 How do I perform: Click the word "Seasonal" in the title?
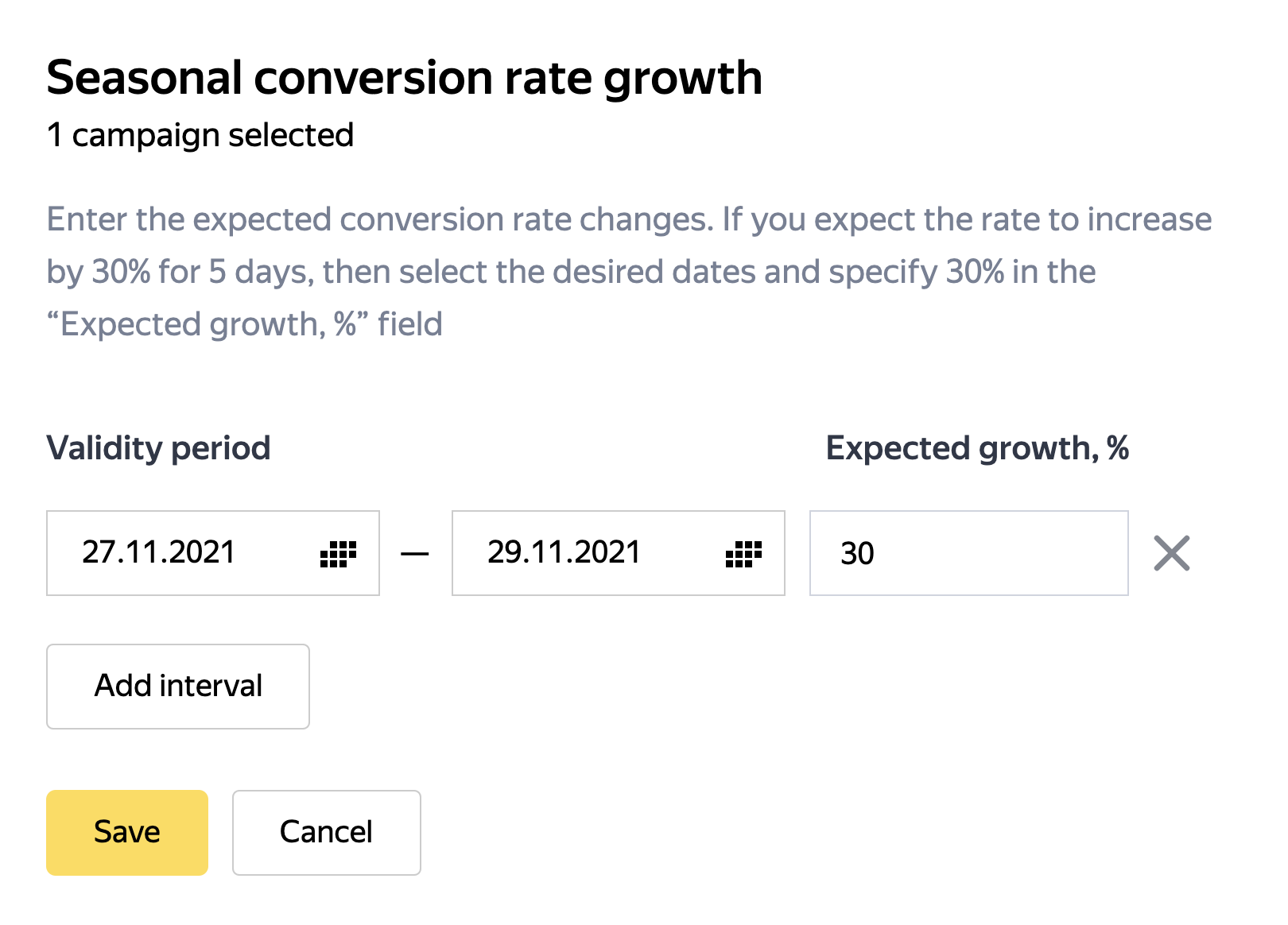tap(144, 78)
